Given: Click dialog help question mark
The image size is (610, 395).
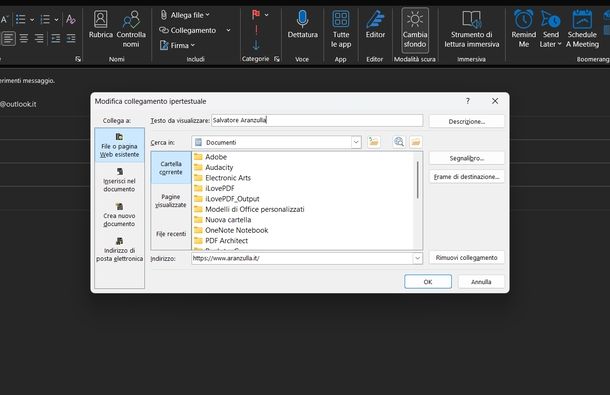Looking at the screenshot, I should (468, 101).
